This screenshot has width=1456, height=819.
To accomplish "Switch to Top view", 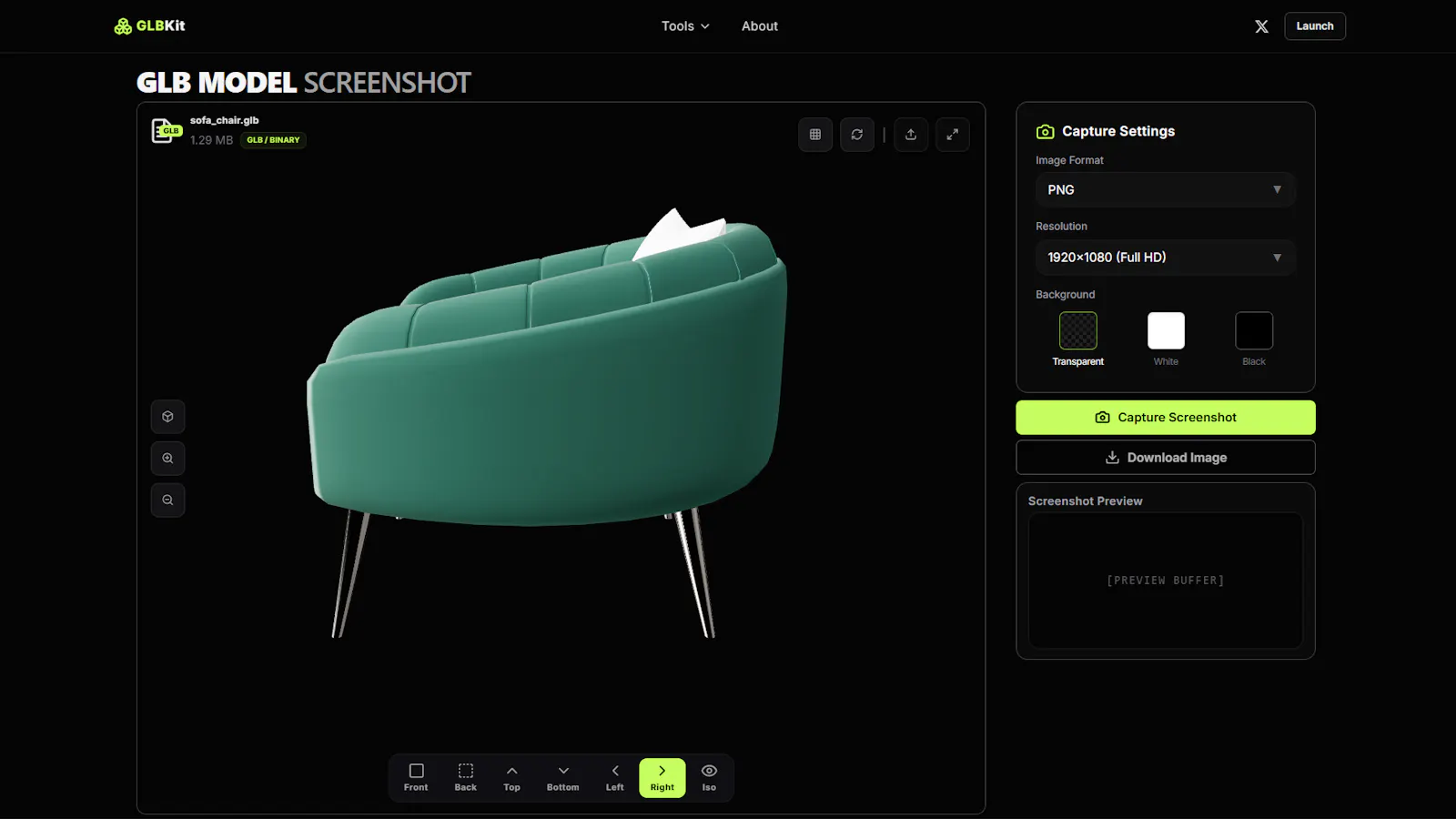I will point(512,778).
